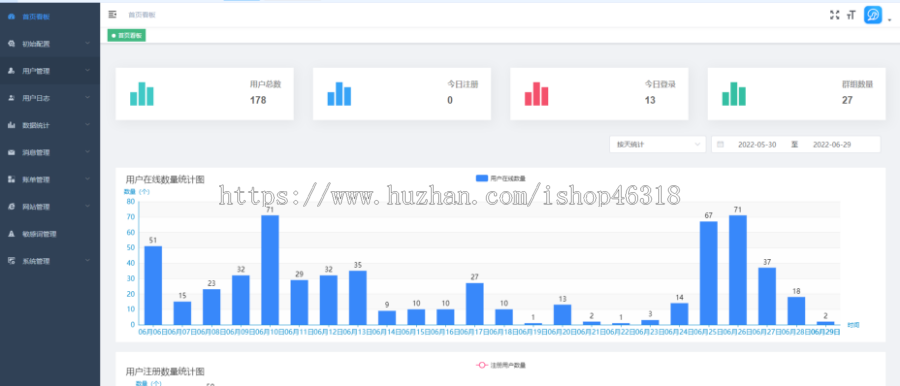900x386 pixels.
Task: Click the 敏感词管理 warning triangle icon
Action: [11, 234]
